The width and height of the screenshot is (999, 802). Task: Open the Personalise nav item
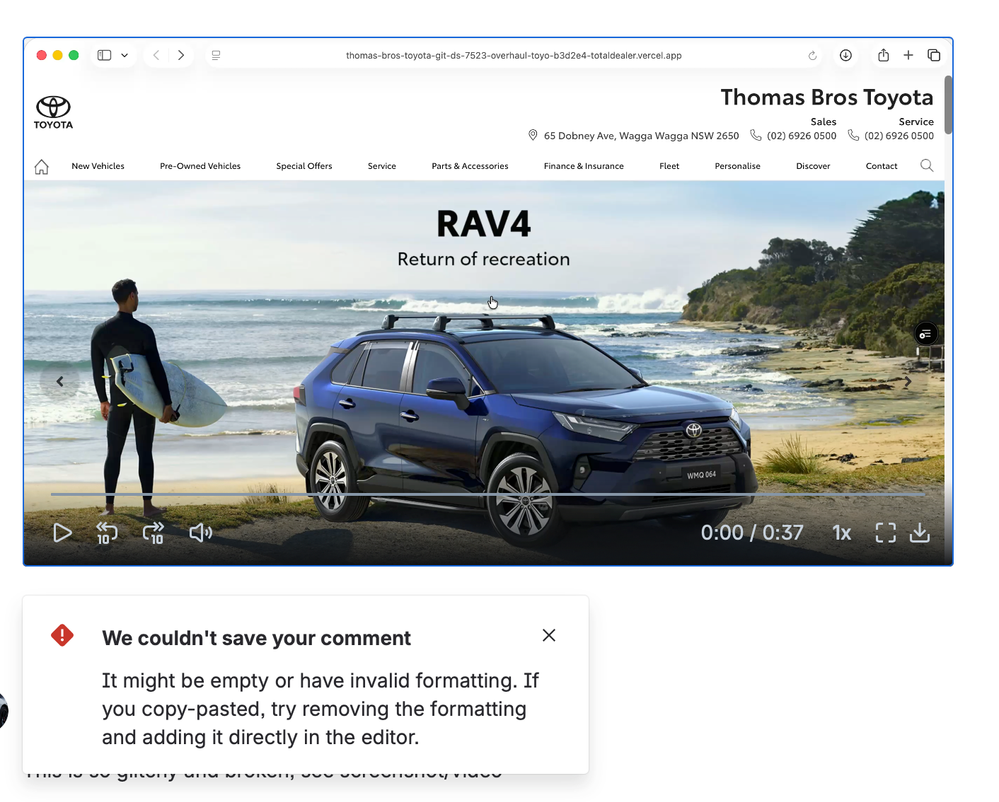[737, 166]
